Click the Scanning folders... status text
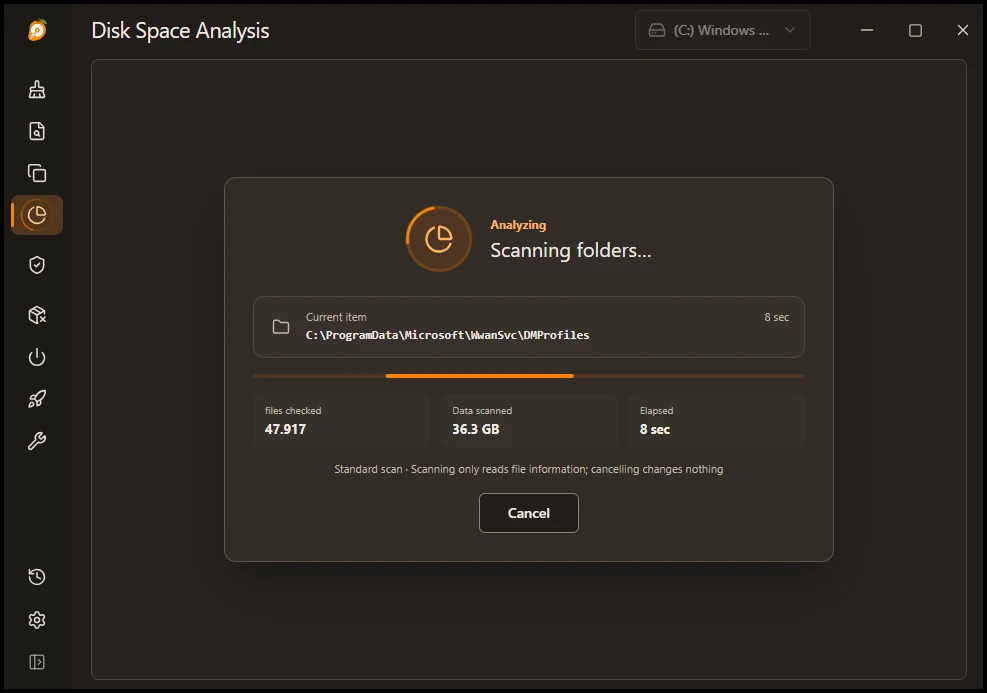Image resolution: width=987 pixels, height=693 pixels. (570, 251)
